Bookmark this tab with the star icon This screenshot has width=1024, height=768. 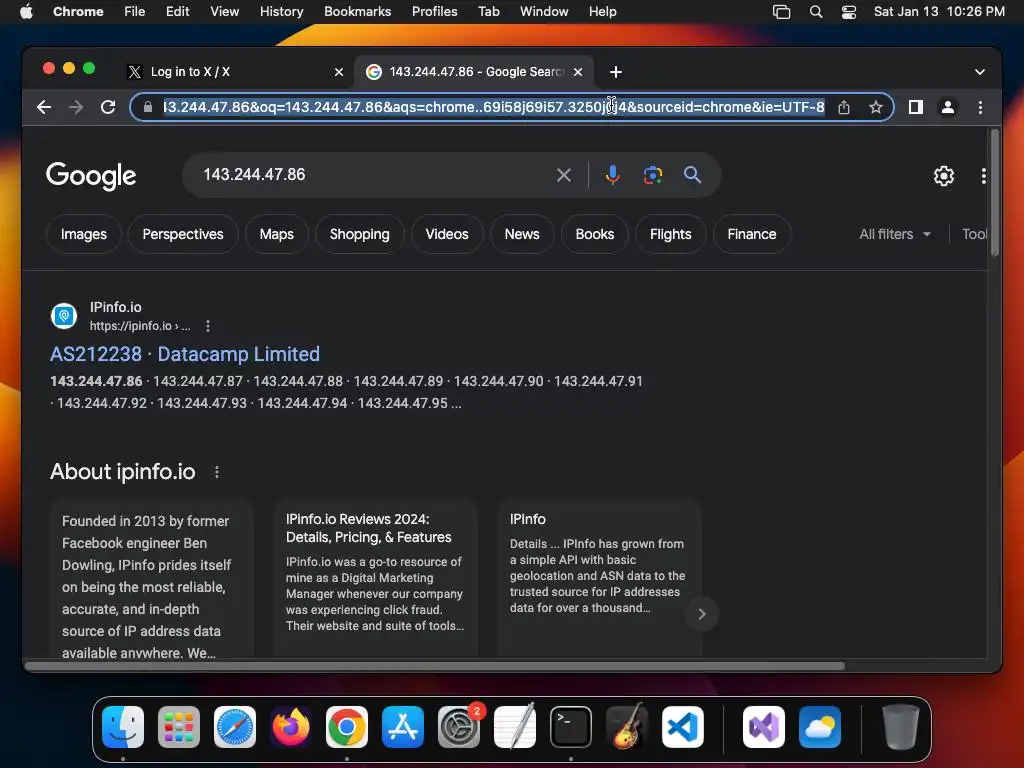point(876,107)
